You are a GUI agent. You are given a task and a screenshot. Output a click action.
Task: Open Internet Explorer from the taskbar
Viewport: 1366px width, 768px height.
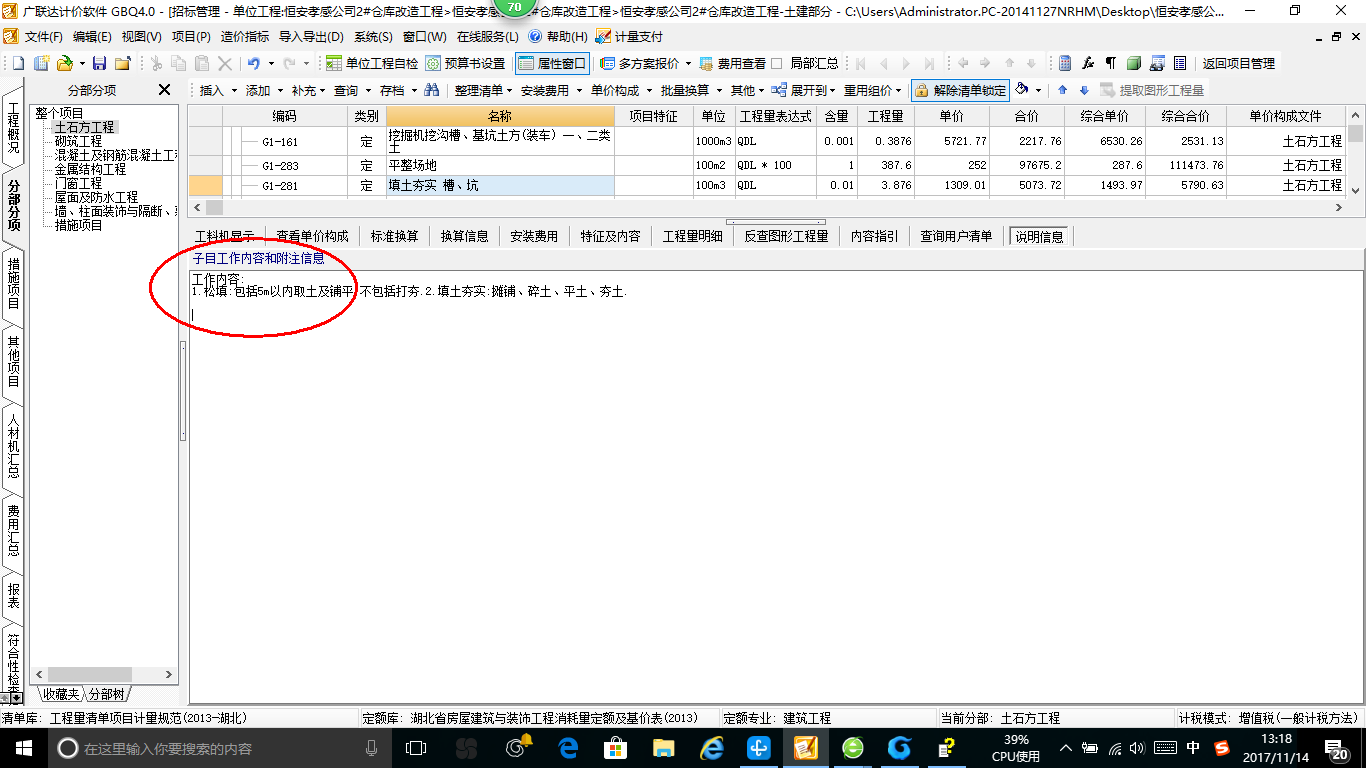pos(712,748)
